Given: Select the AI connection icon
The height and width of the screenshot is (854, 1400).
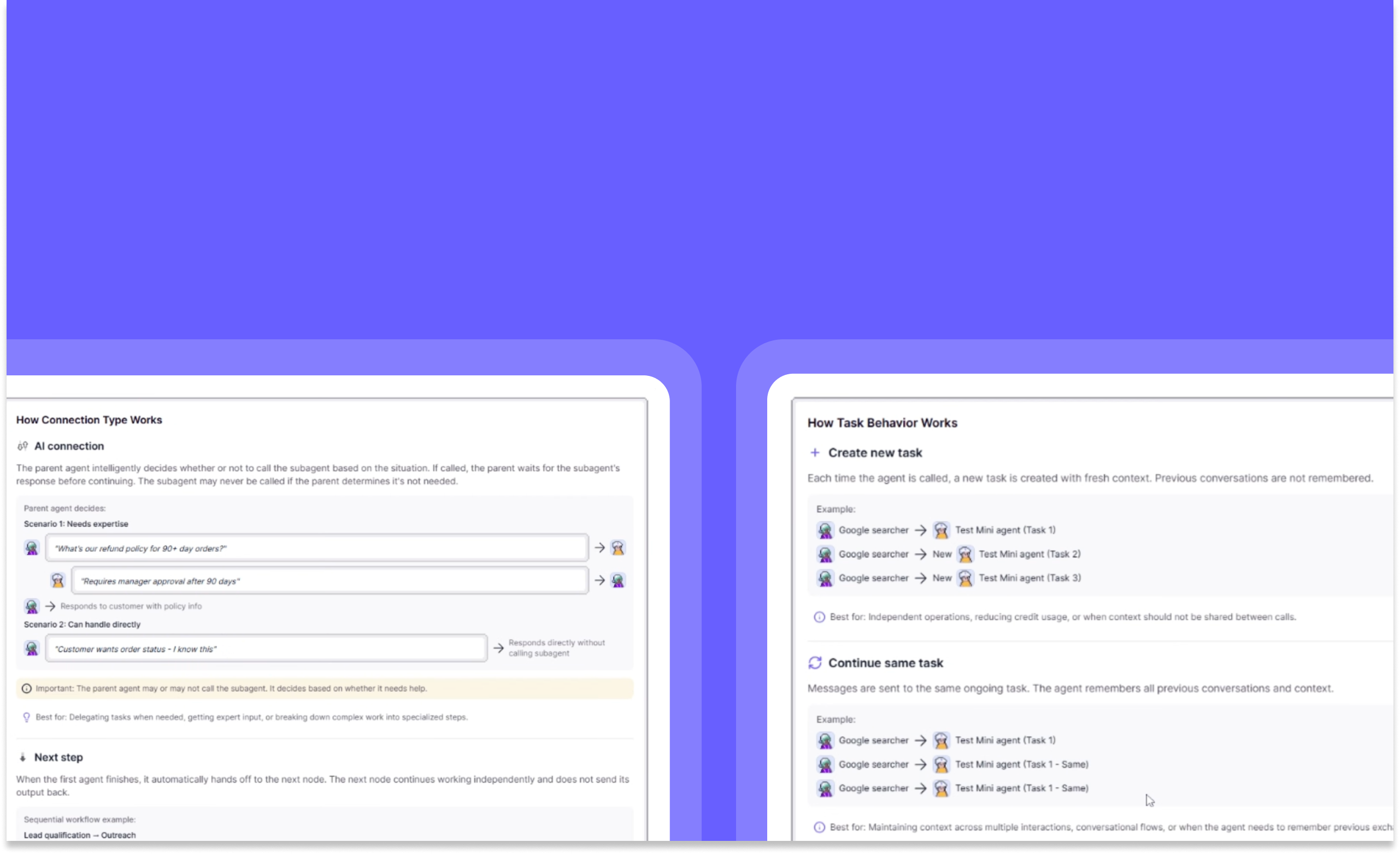Looking at the screenshot, I should tap(23, 446).
